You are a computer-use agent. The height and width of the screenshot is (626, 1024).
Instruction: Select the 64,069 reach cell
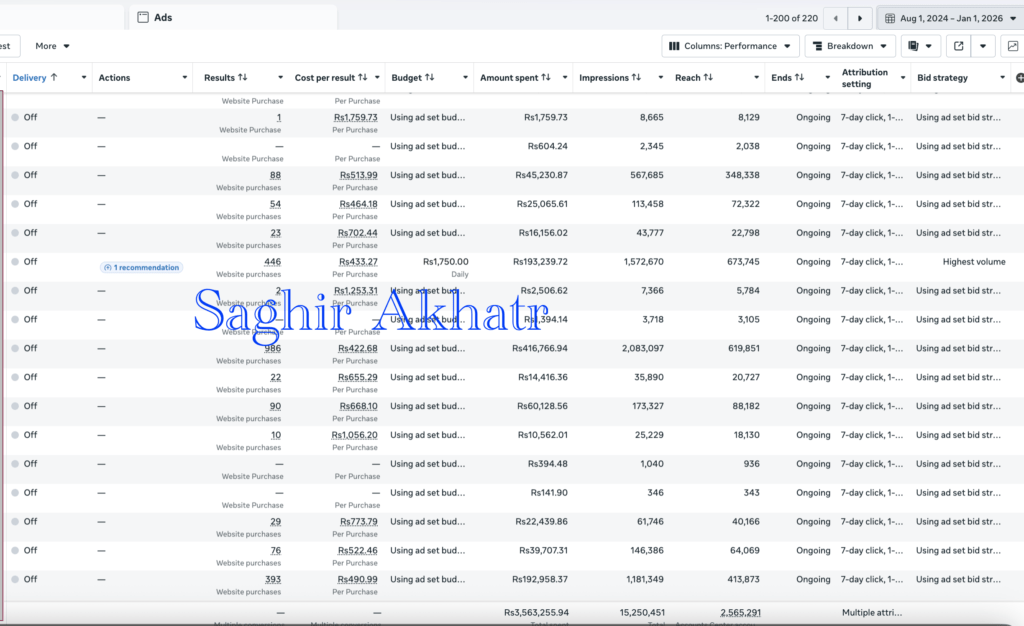pyautogui.click(x=744, y=550)
